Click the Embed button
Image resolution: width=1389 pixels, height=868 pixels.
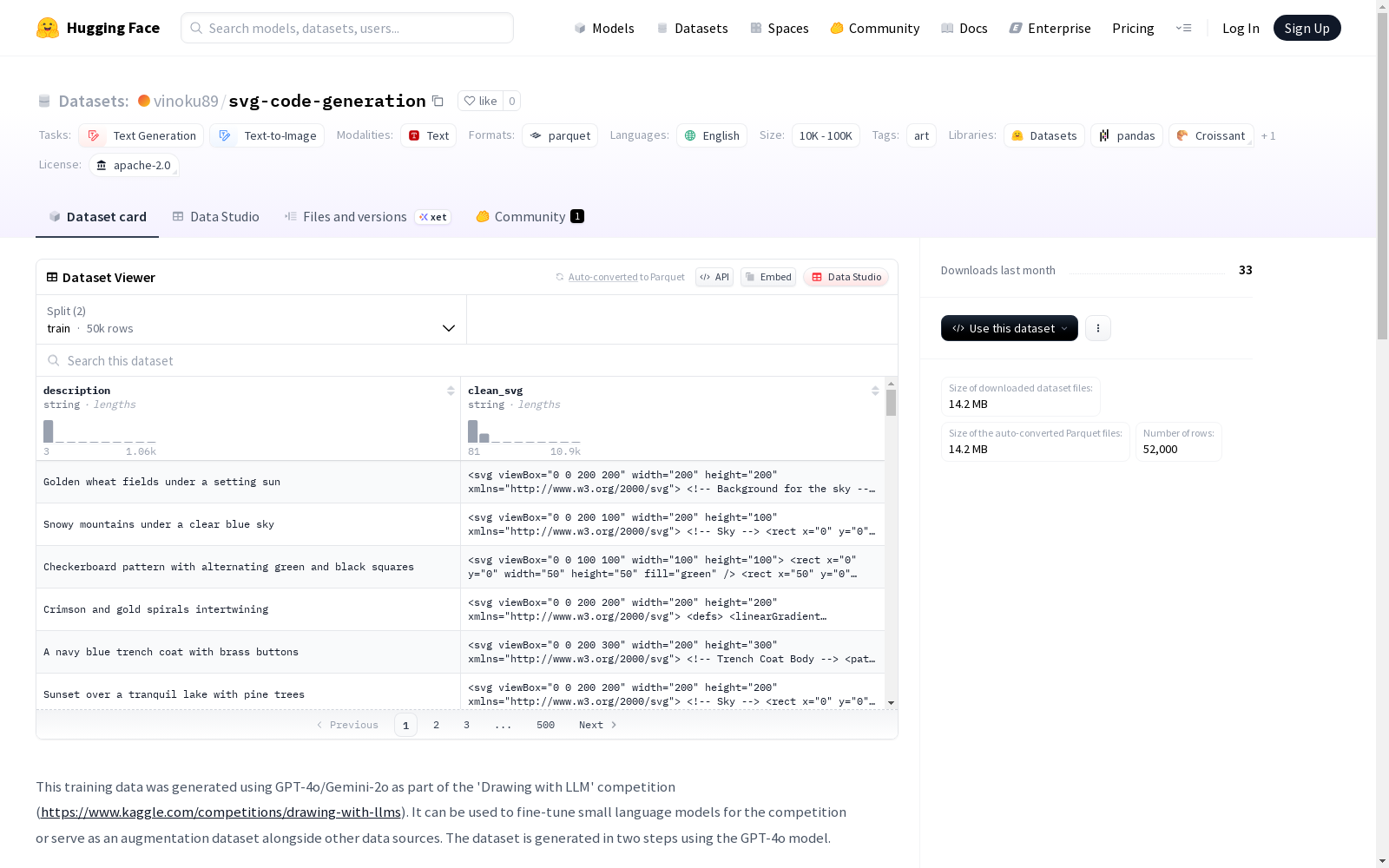pyautogui.click(x=768, y=277)
